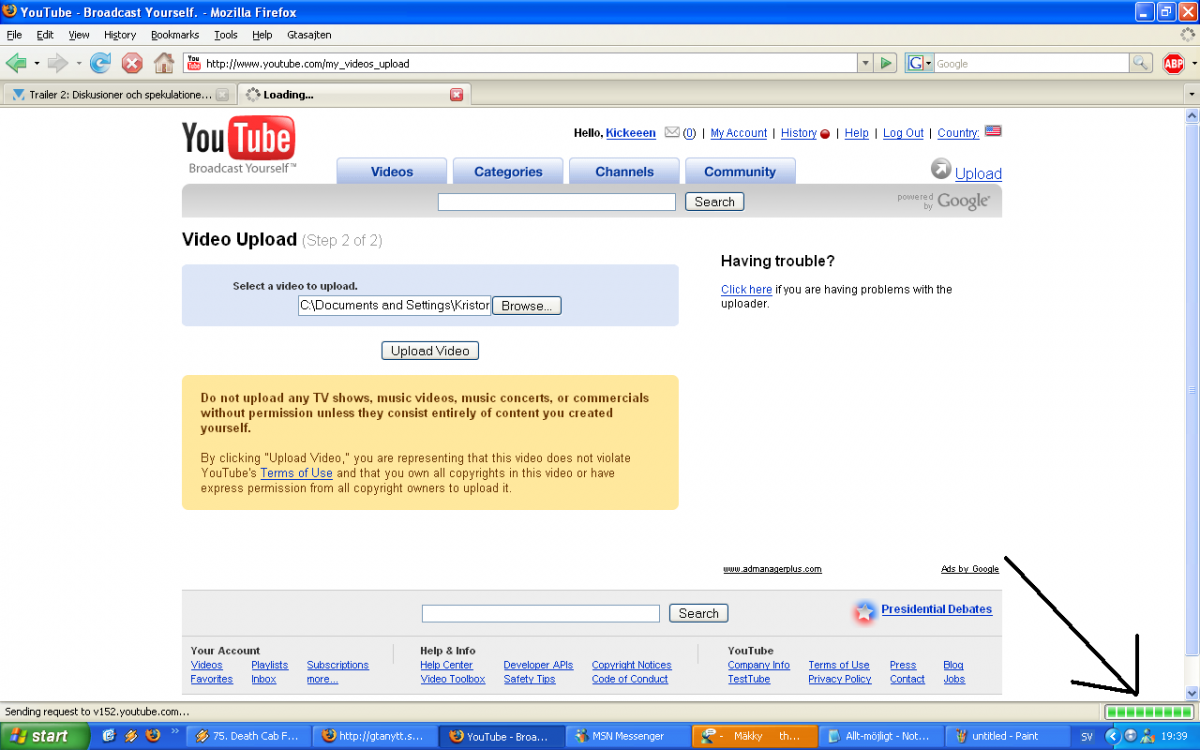
Task: Open the File menu
Action: 14,34
